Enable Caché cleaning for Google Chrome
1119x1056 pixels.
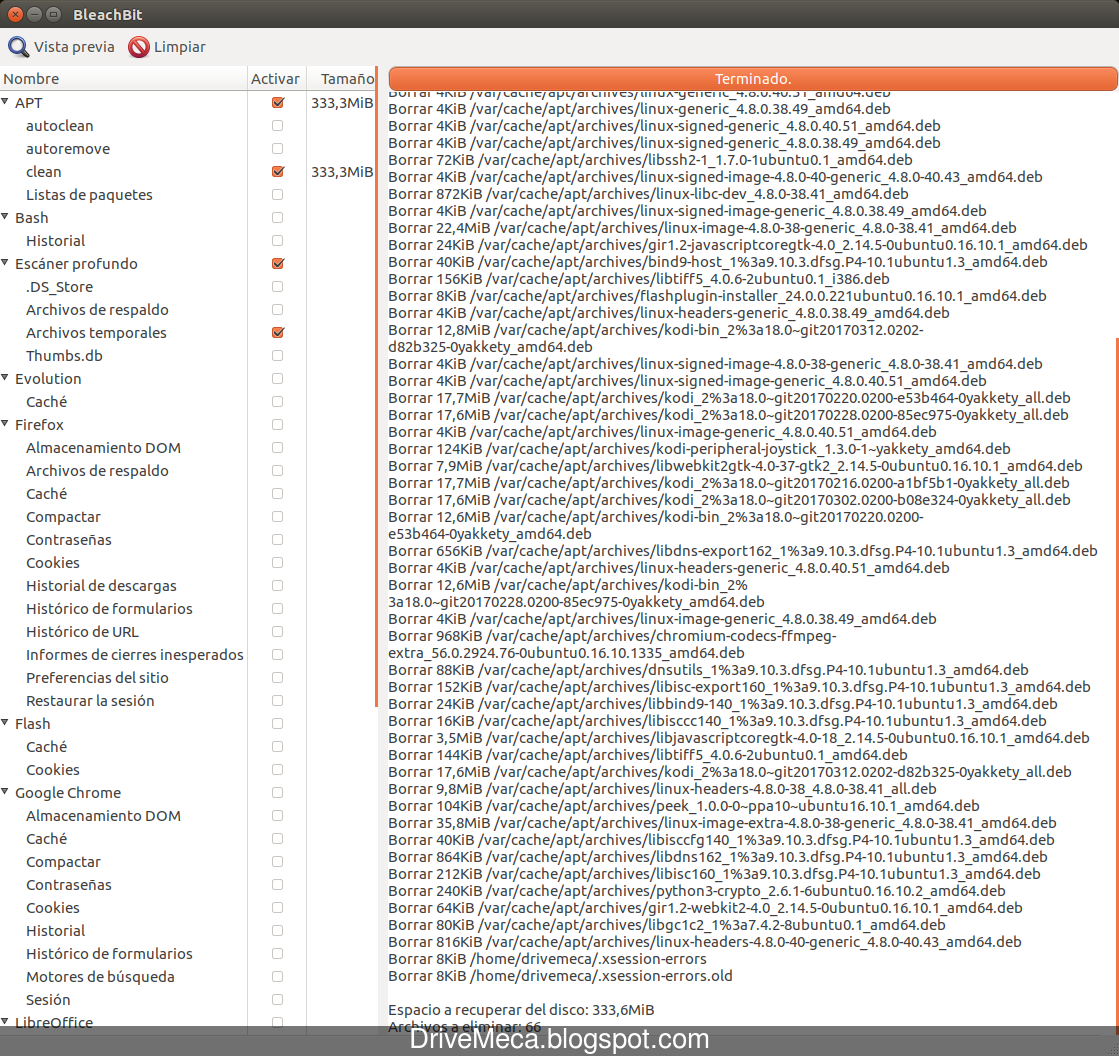[277, 838]
